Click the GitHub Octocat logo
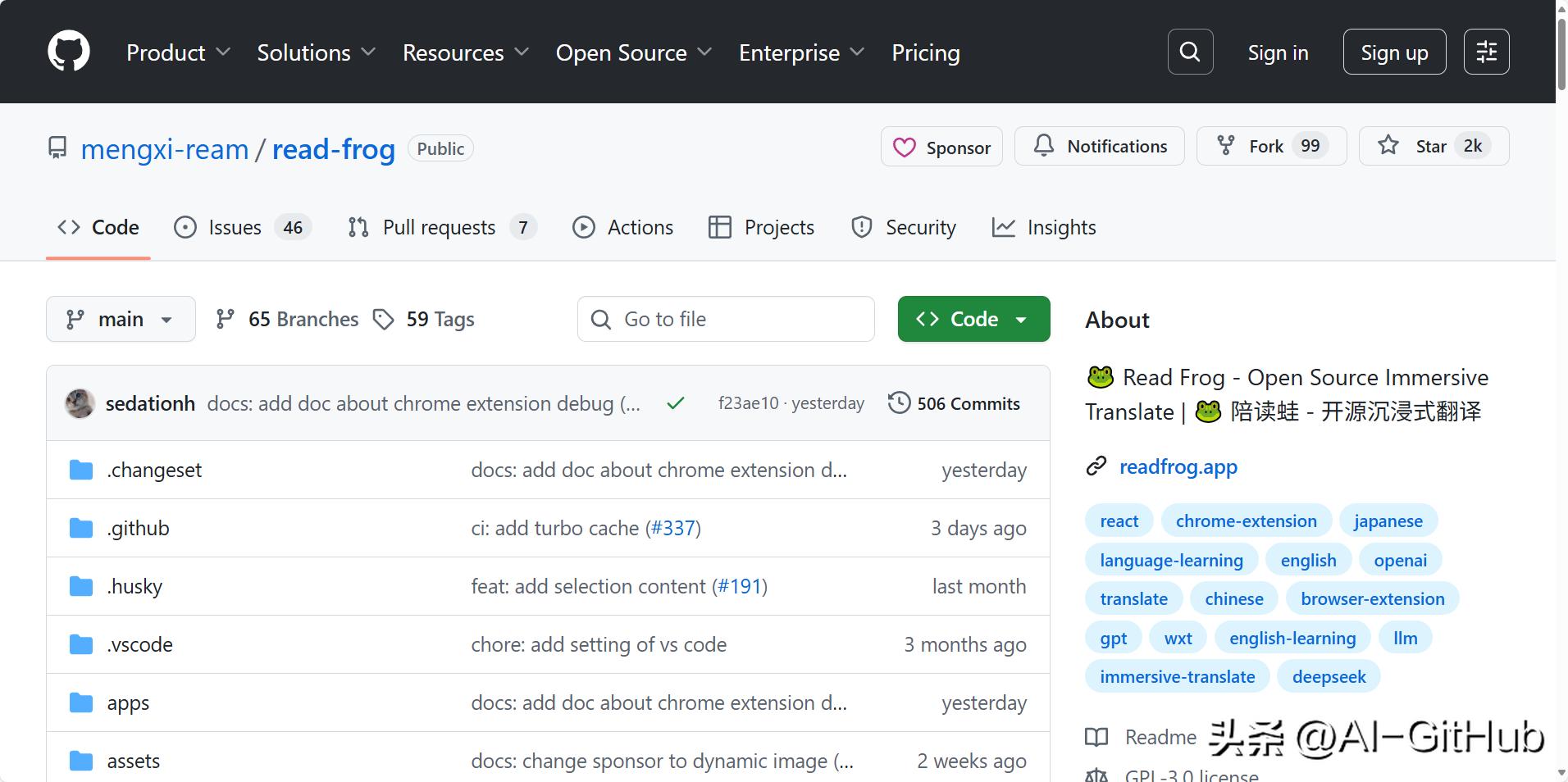This screenshot has height=782, width=1568. [69, 52]
